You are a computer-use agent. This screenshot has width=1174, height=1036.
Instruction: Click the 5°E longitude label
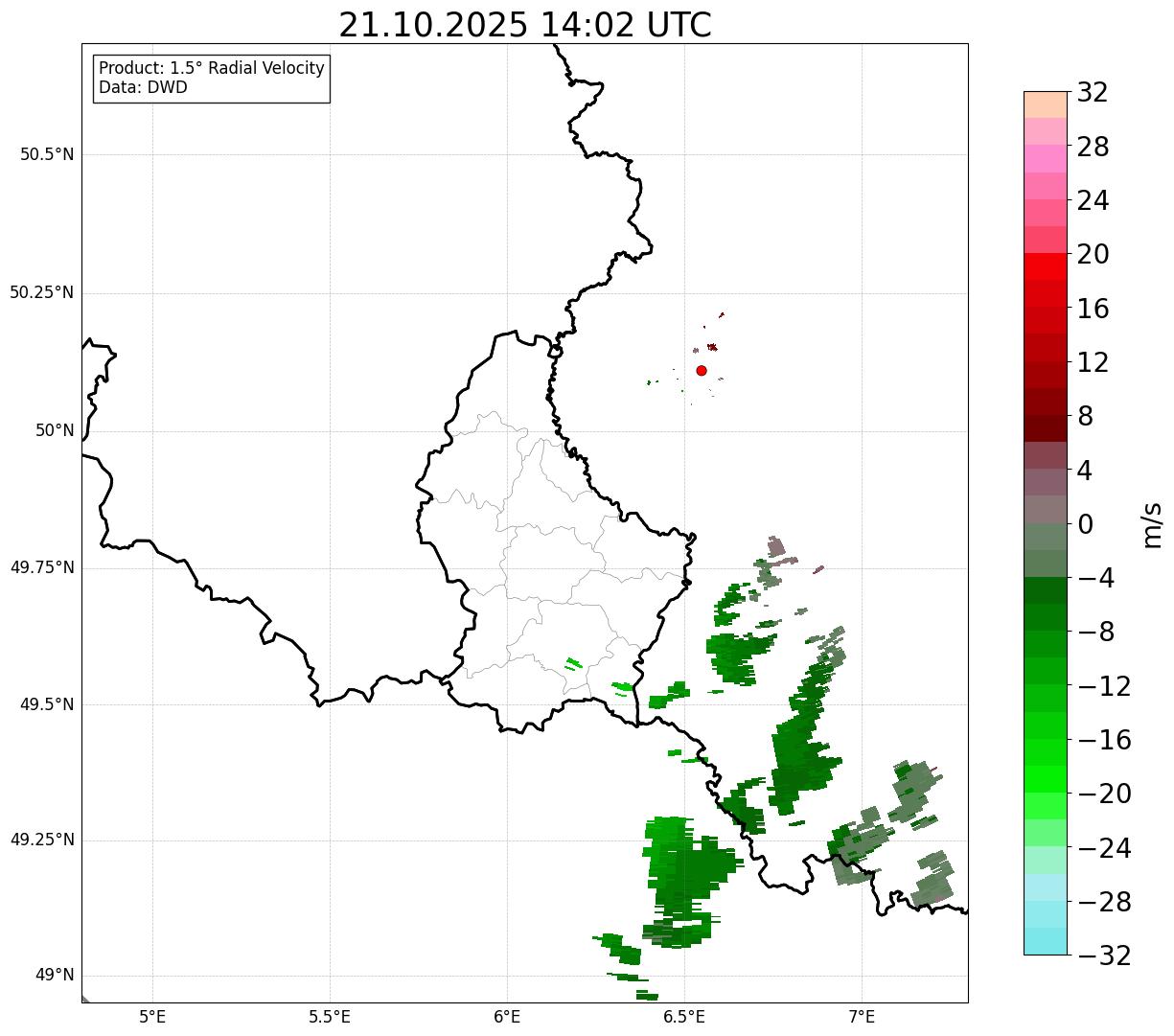coord(152,1017)
